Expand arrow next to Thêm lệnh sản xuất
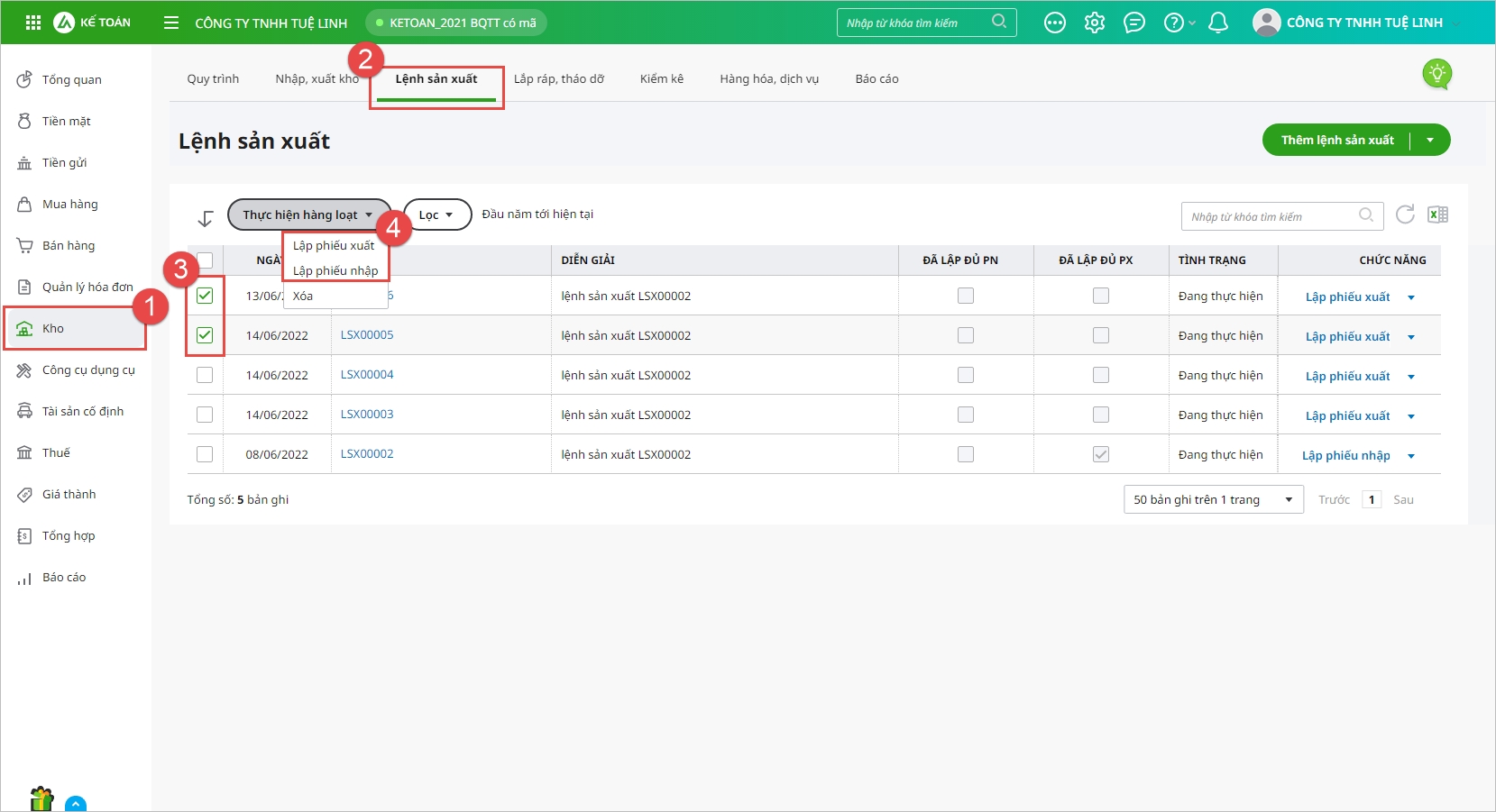Viewport: 1496px width, 812px height. coord(1430,140)
